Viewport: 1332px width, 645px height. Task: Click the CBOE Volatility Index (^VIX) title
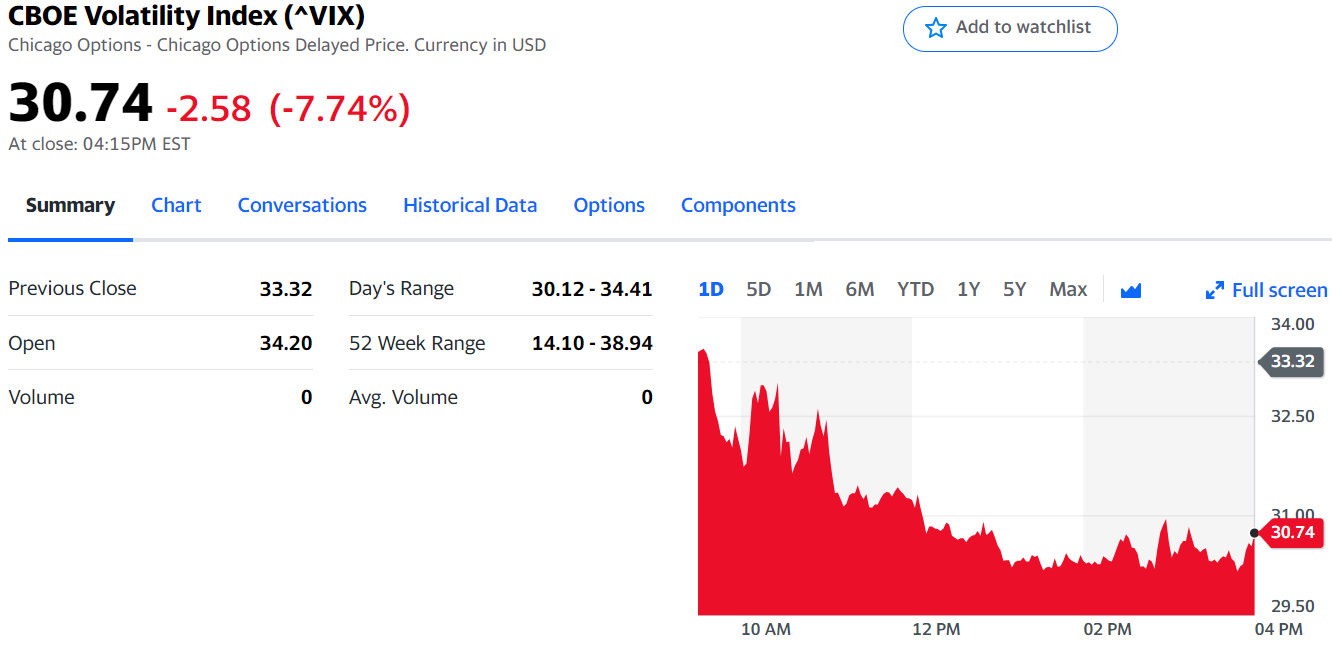(186, 15)
